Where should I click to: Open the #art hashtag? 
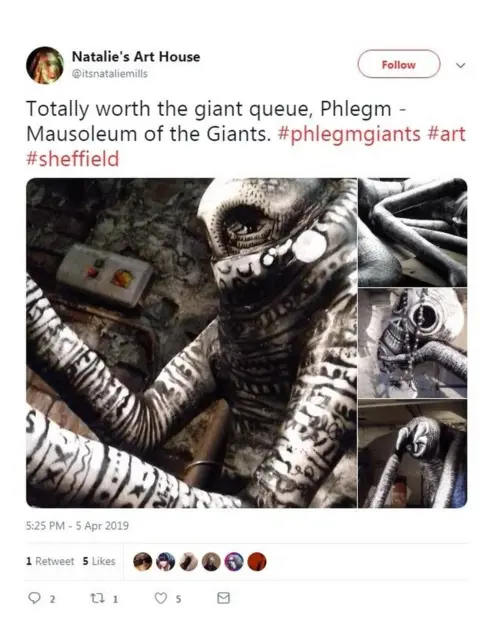click(x=446, y=134)
